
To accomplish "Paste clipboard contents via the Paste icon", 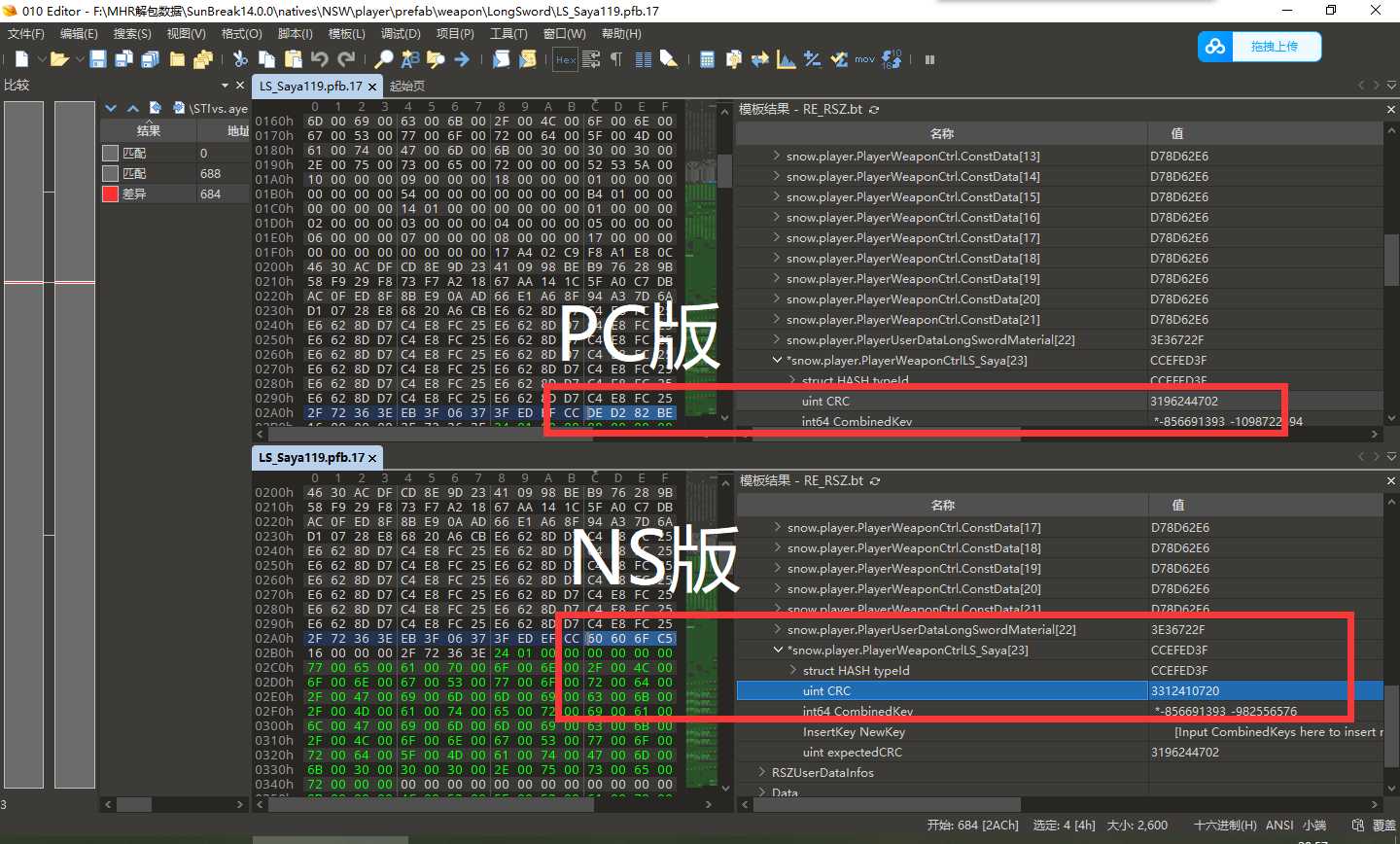I will coord(292,59).
